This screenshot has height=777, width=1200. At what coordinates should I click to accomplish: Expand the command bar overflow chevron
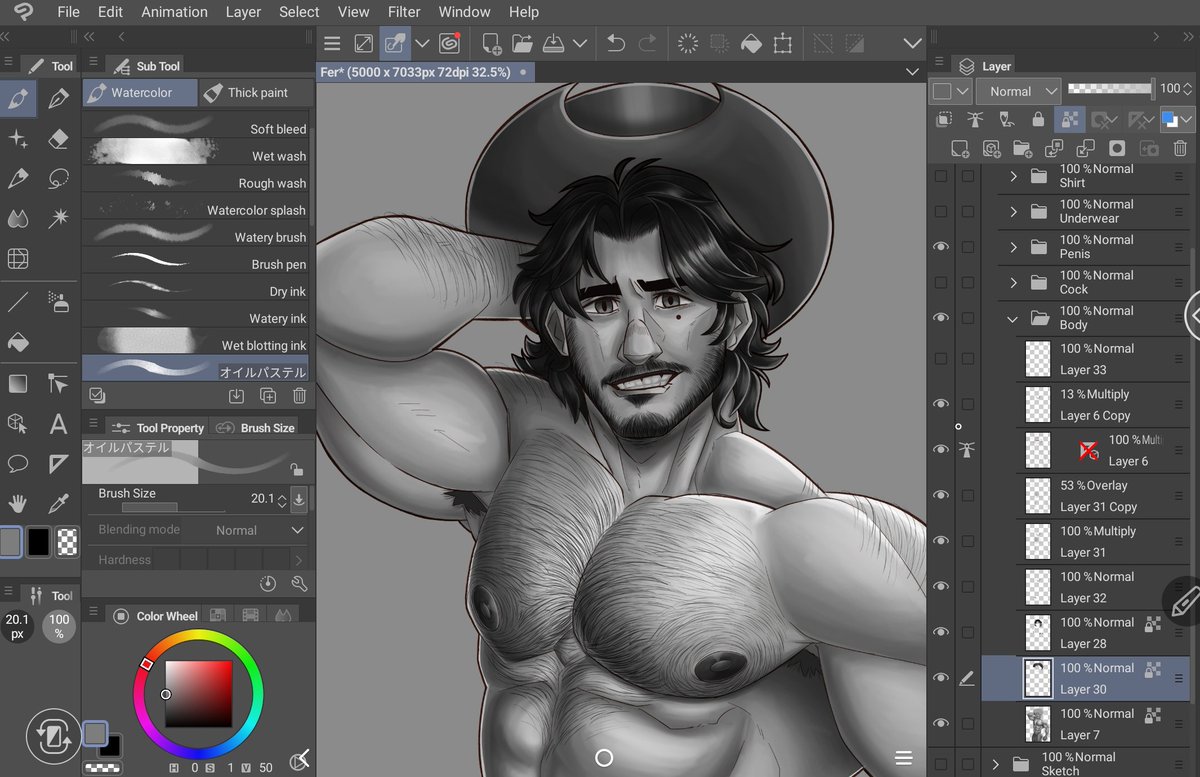pyautogui.click(x=912, y=43)
